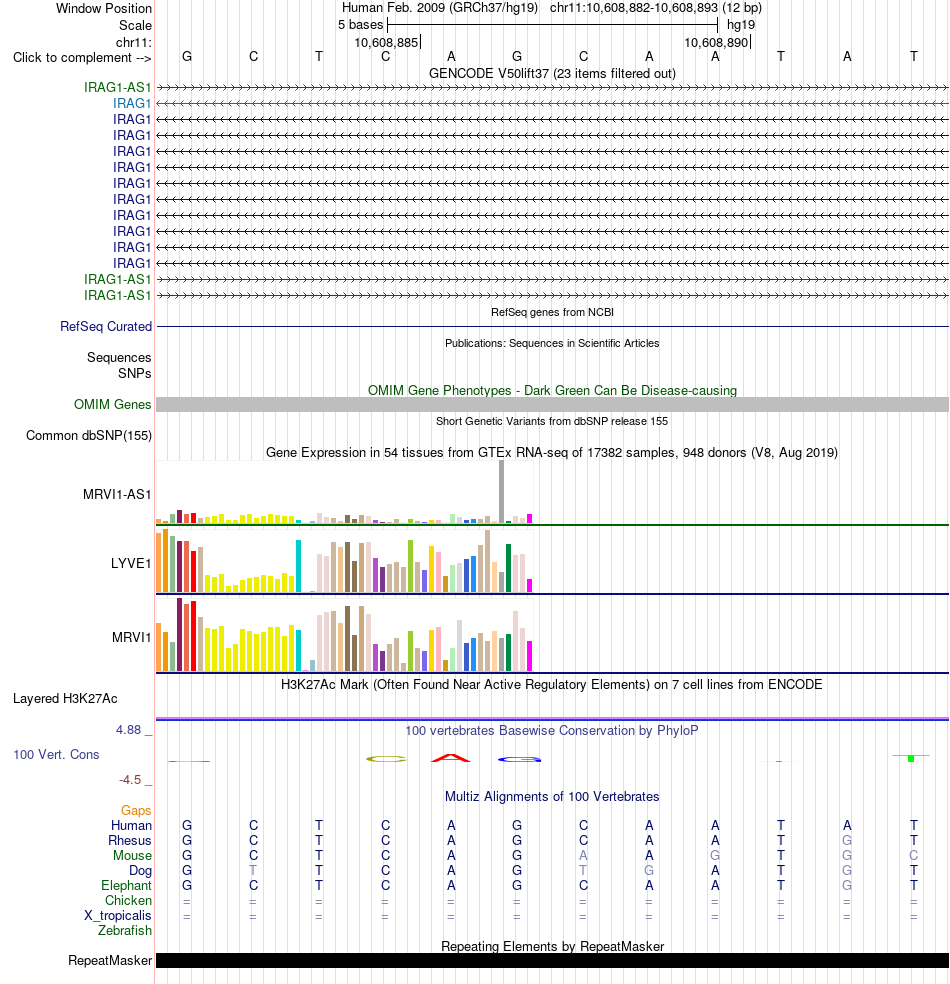Screen dimensions: 950x984
Task: Click the 10,608,890 position marker
Action: (x=717, y=43)
